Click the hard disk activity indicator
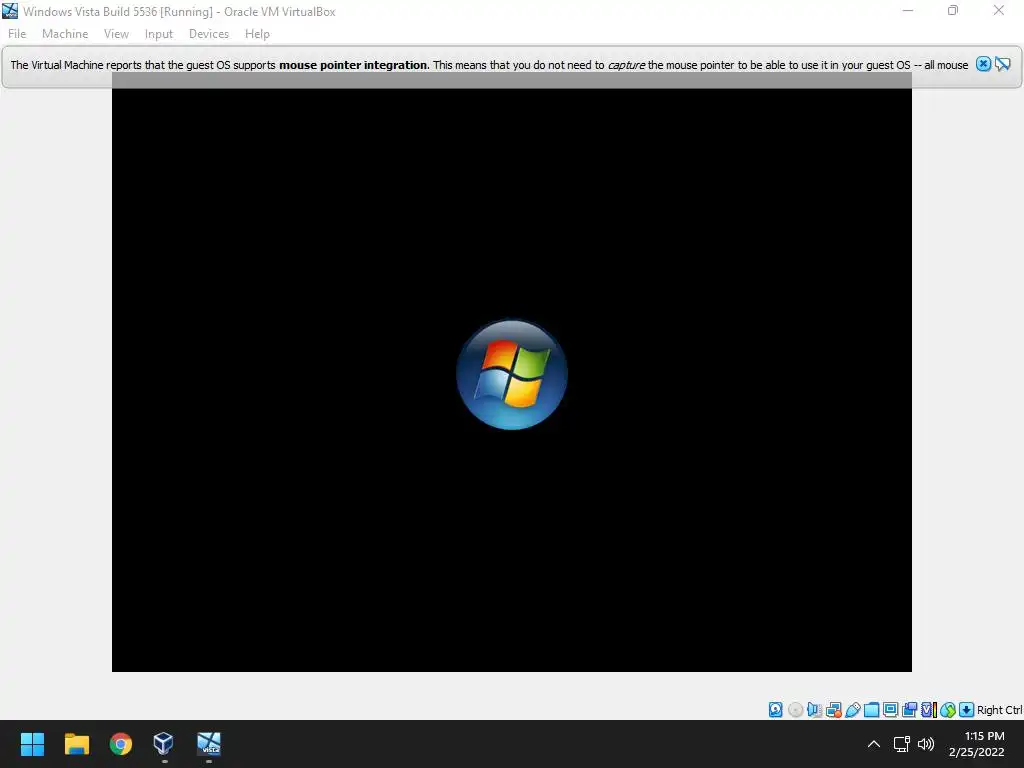The height and width of the screenshot is (768, 1024). [775, 710]
